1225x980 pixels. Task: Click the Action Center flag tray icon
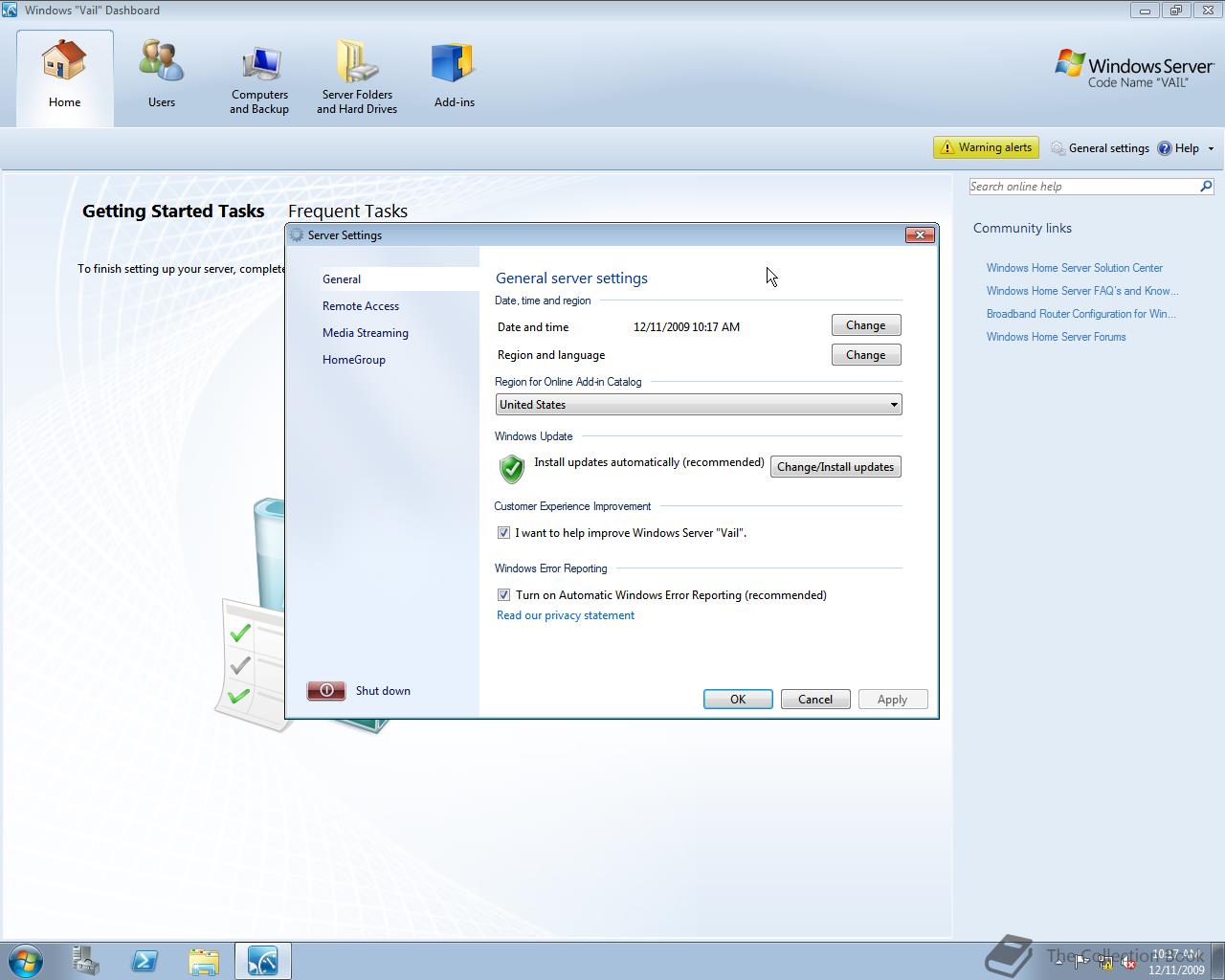click(x=1081, y=962)
